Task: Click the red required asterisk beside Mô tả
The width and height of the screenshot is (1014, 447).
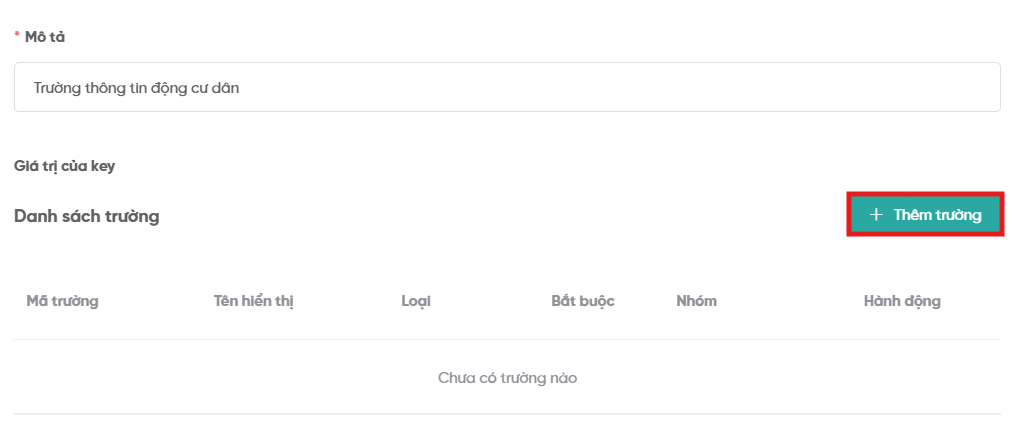Action: coord(17,37)
